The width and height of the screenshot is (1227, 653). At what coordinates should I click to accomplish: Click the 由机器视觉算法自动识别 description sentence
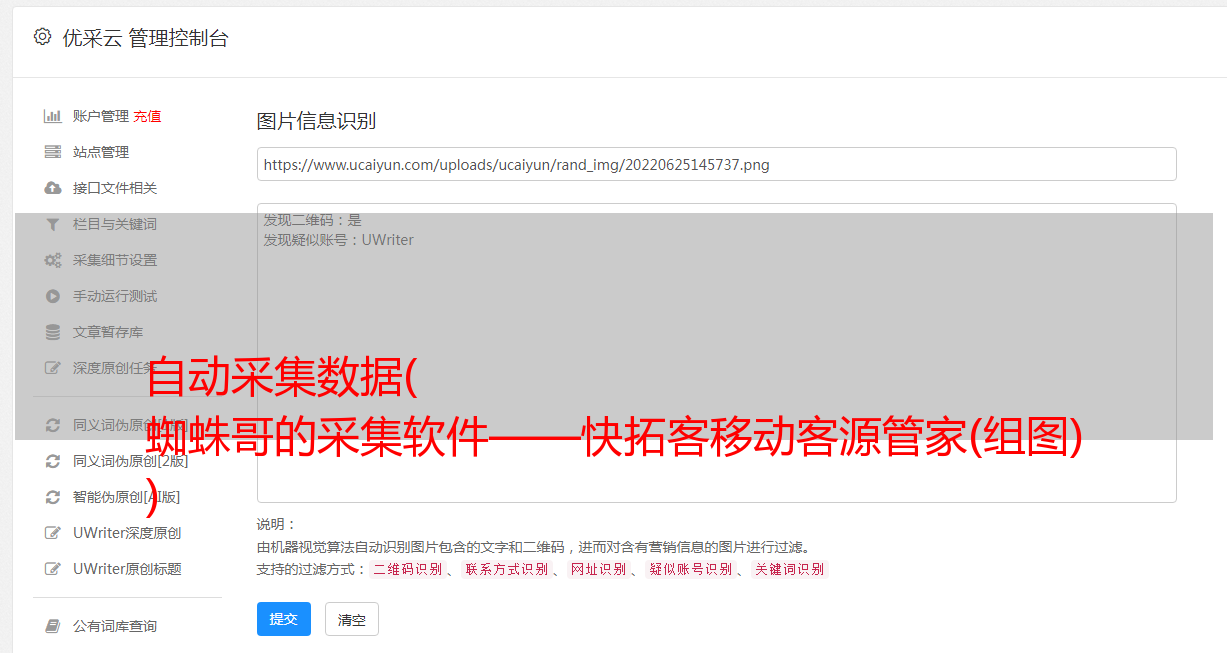(533, 547)
